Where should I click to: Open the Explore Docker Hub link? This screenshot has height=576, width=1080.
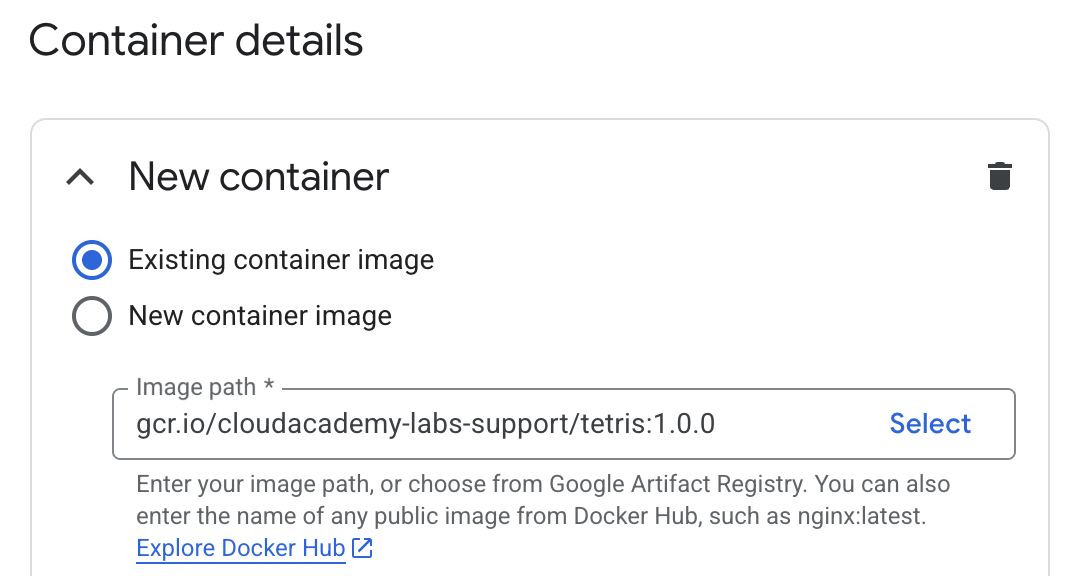[x=240, y=548]
